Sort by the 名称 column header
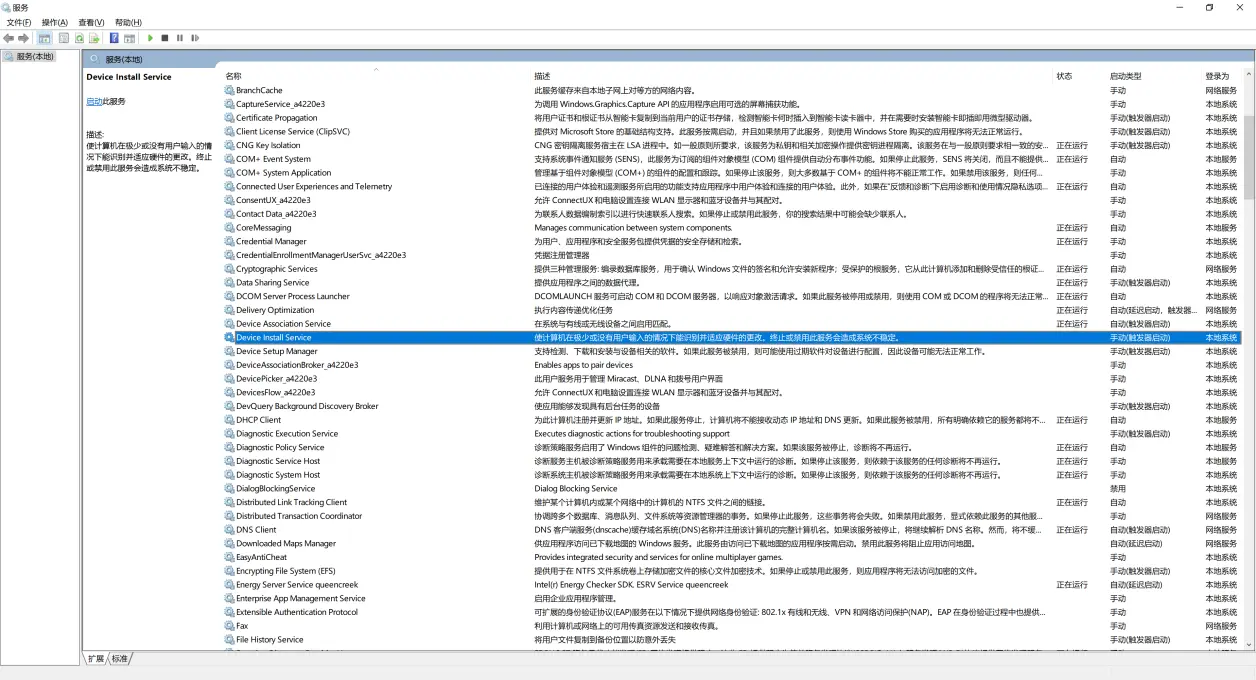The width and height of the screenshot is (1256, 680). pos(233,76)
